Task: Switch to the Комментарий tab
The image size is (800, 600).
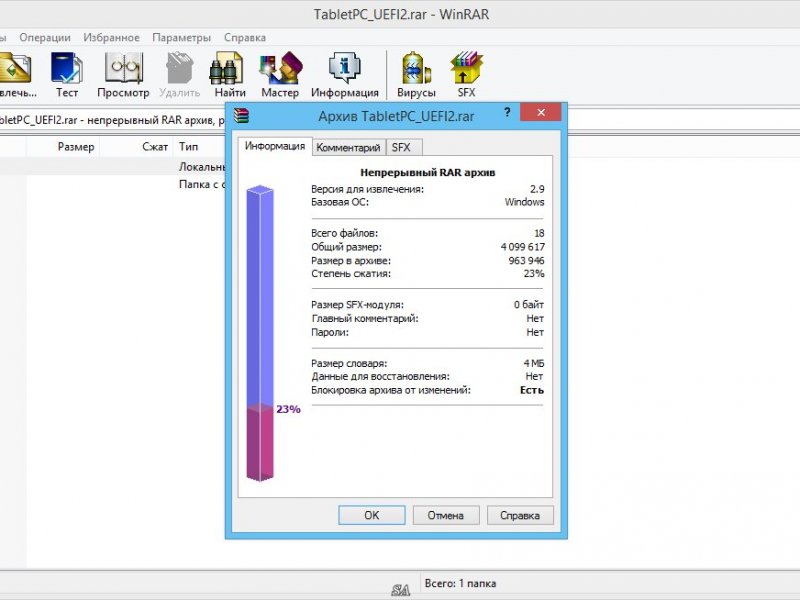Action: pos(348,147)
